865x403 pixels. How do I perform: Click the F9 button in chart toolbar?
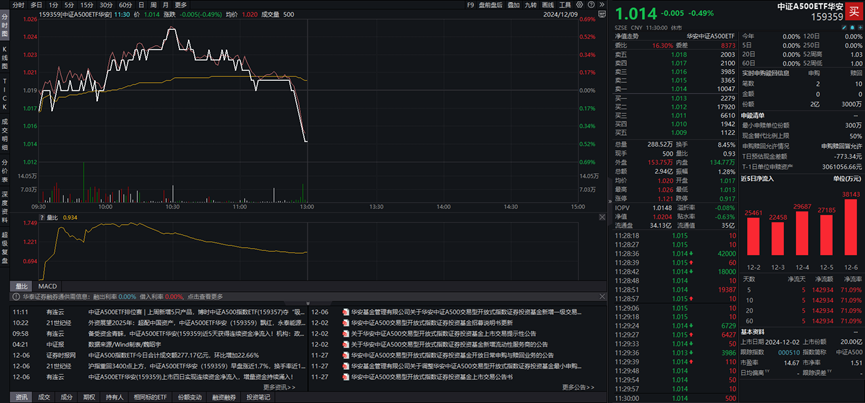470,4
